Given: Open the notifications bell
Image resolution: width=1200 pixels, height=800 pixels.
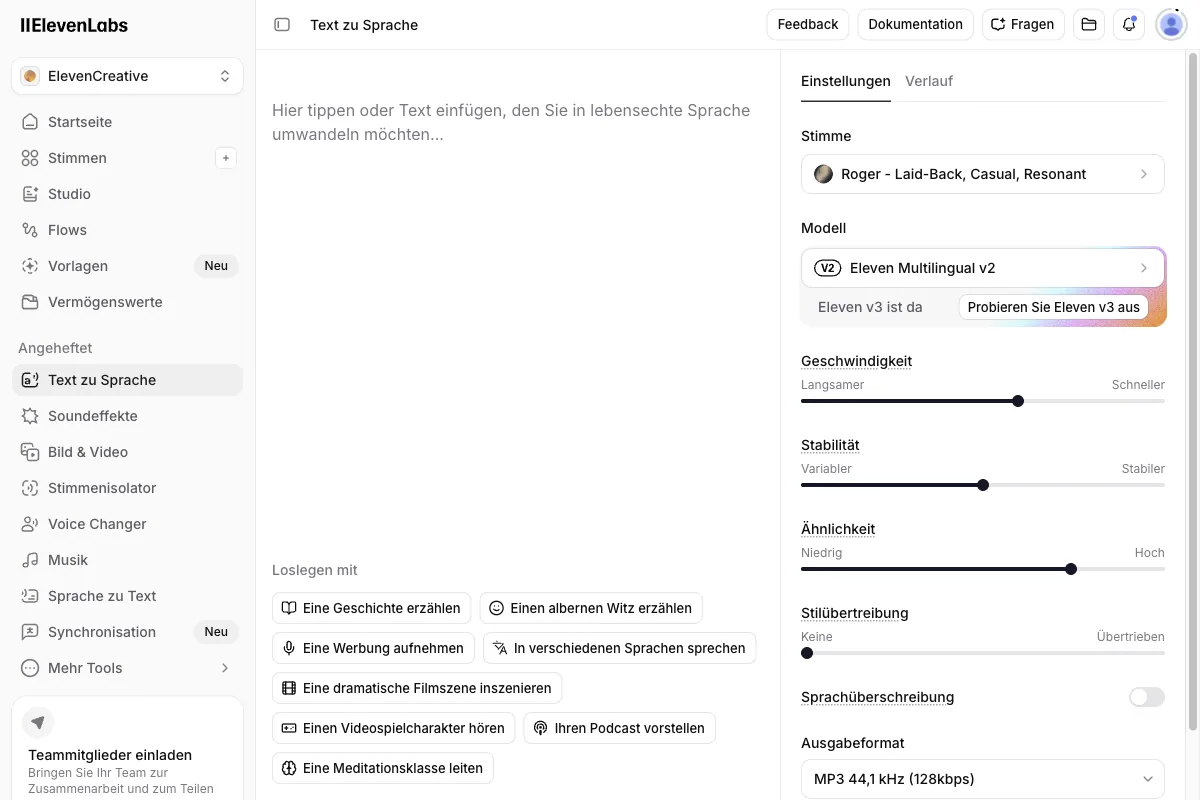Looking at the screenshot, I should tap(1129, 25).
